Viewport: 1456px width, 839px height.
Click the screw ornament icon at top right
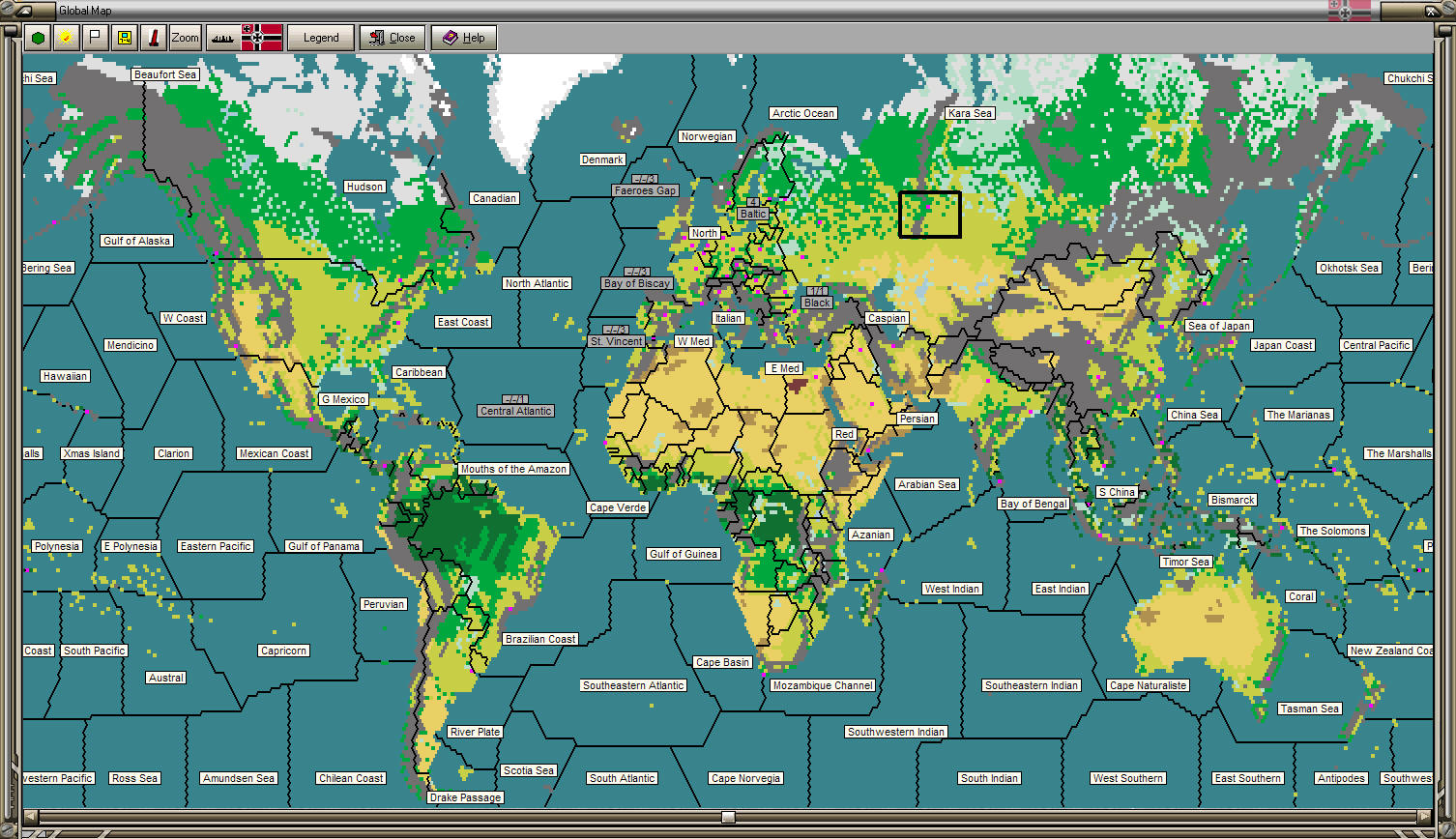click(1449, 11)
